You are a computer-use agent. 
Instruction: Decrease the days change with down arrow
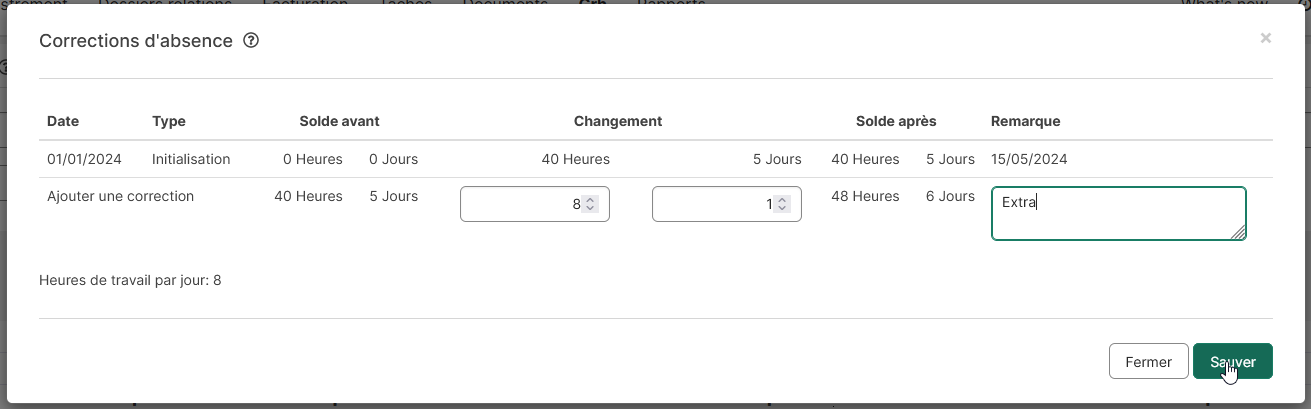tap(782, 208)
